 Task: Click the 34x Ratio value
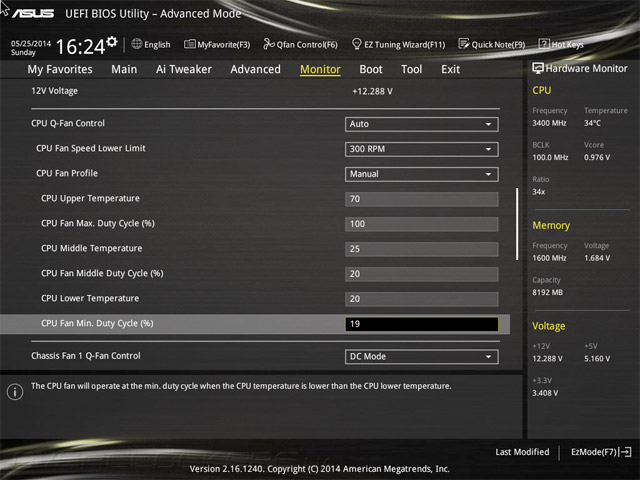coord(538,192)
